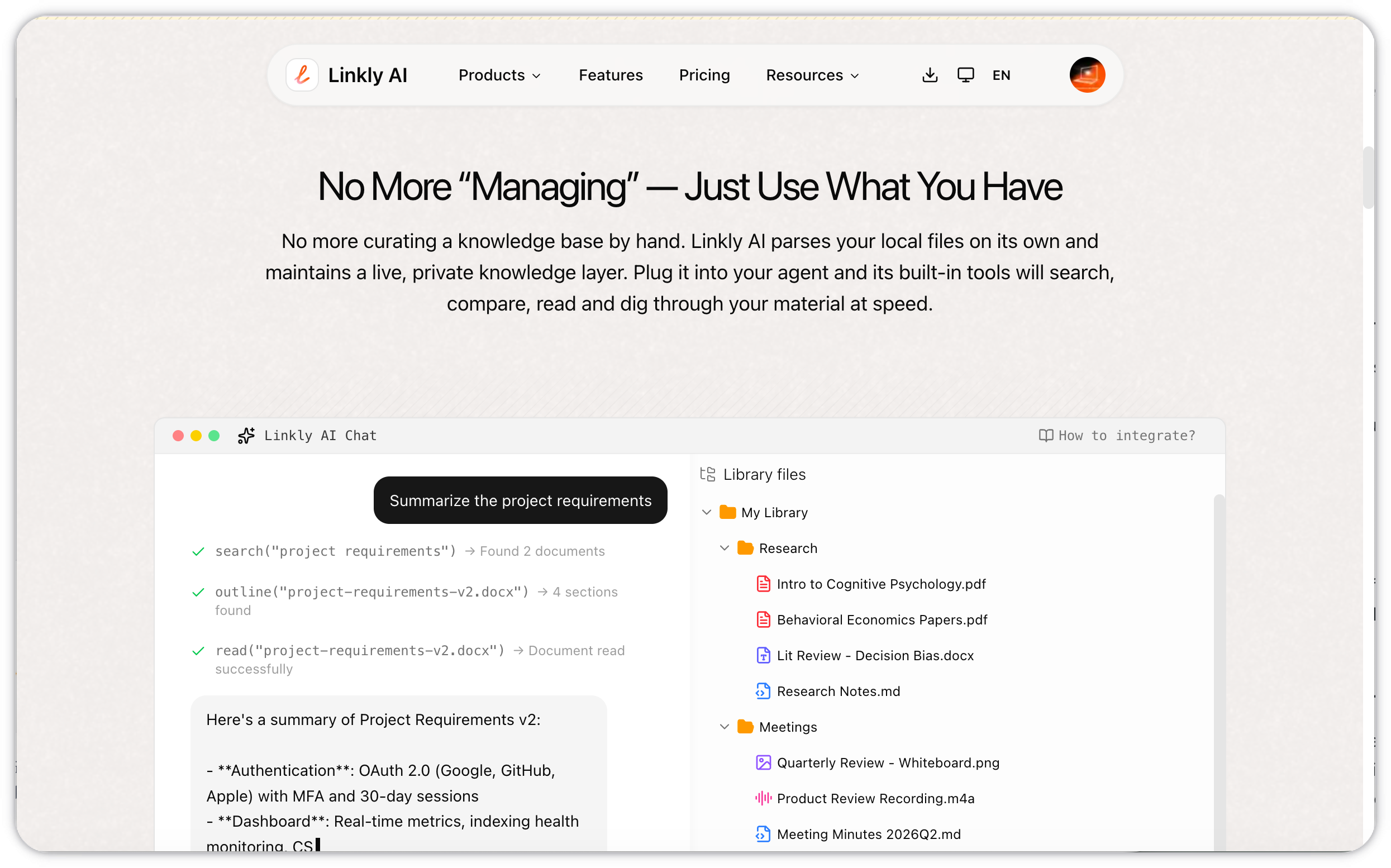1391x868 pixels.
Task: Collapse the Research folder chevron
Action: 724,549
